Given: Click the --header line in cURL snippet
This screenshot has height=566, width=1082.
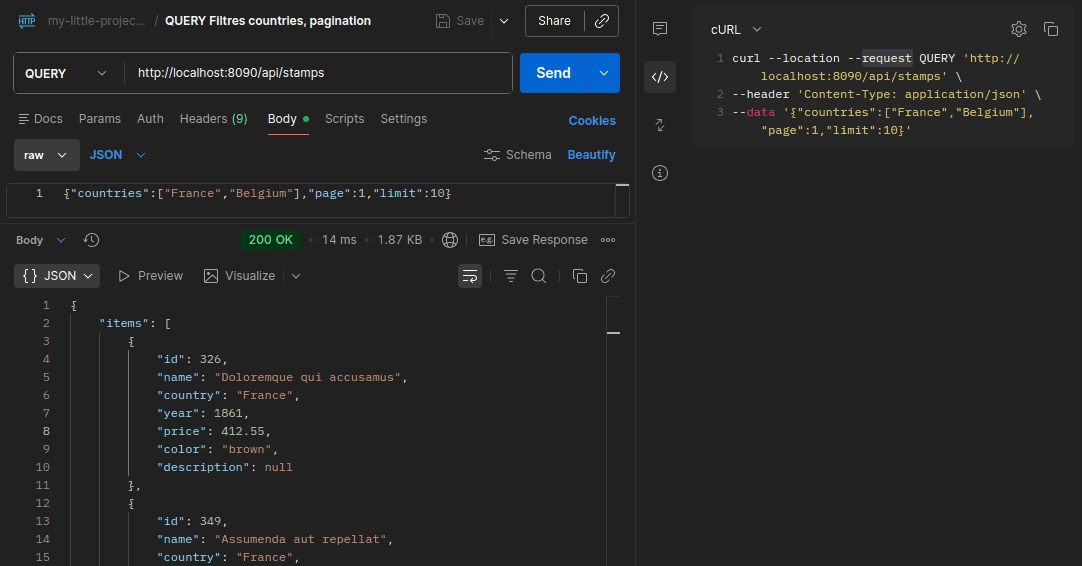Looking at the screenshot, I should click(x=887, y=94).
